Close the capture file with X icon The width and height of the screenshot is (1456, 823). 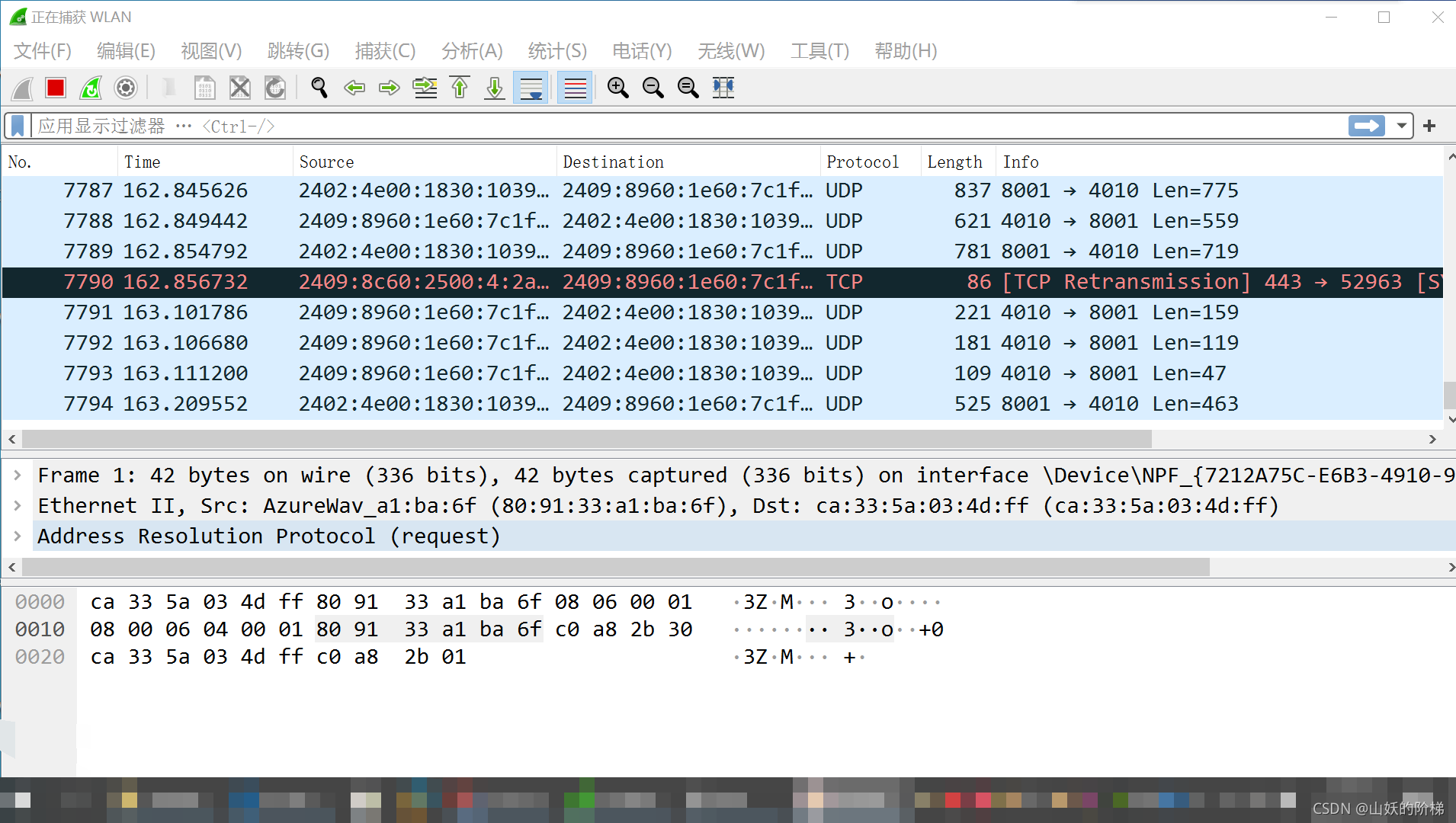239,88
